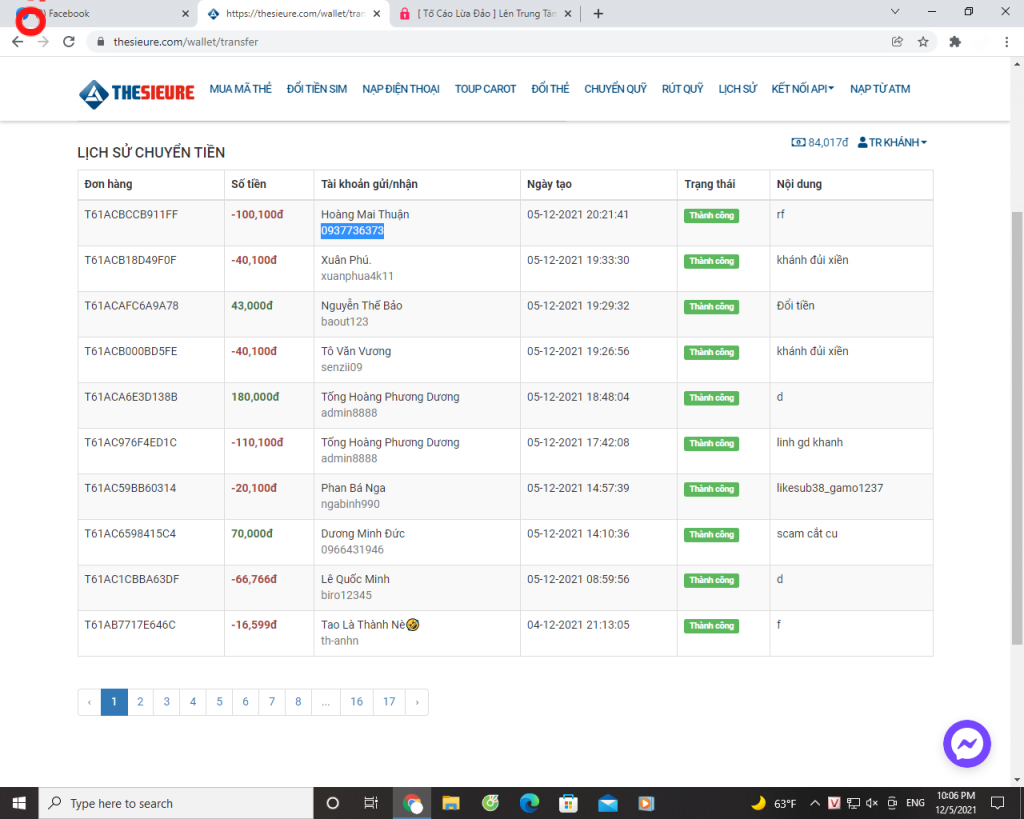
Task: Reload the page with the refresh icon
Action: click(69, 42)
